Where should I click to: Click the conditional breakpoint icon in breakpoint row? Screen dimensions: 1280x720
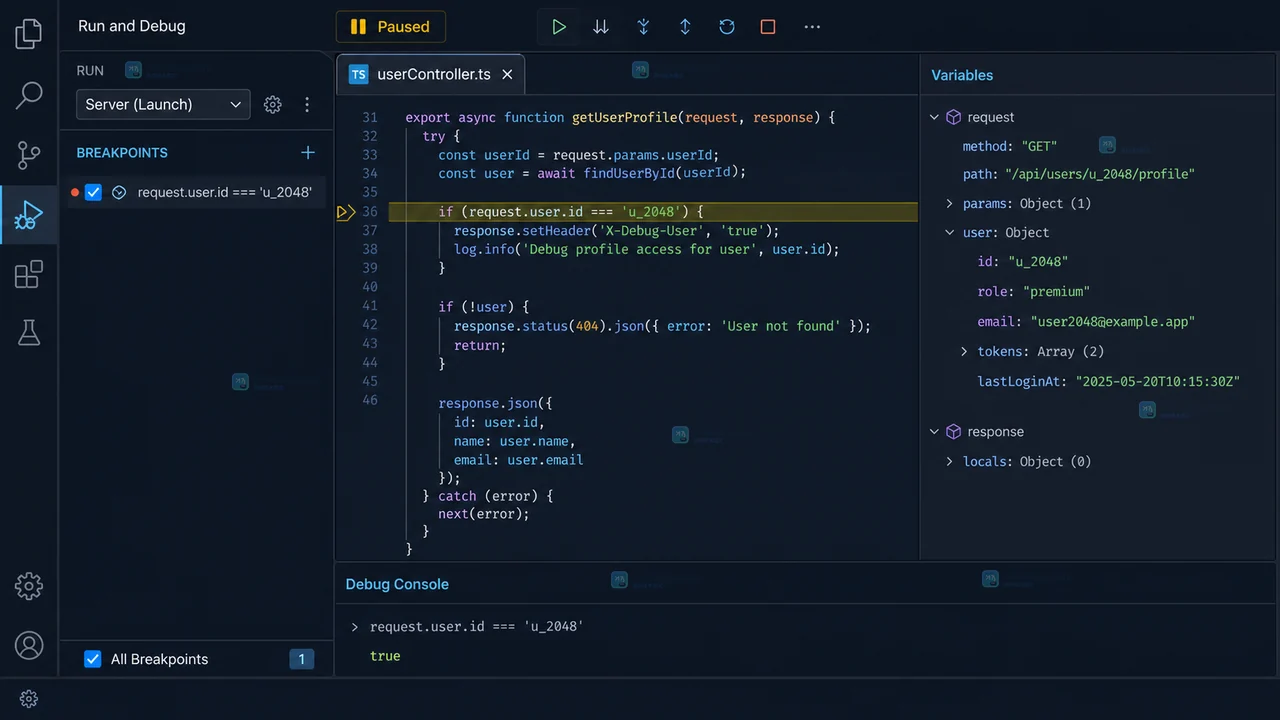119,192
